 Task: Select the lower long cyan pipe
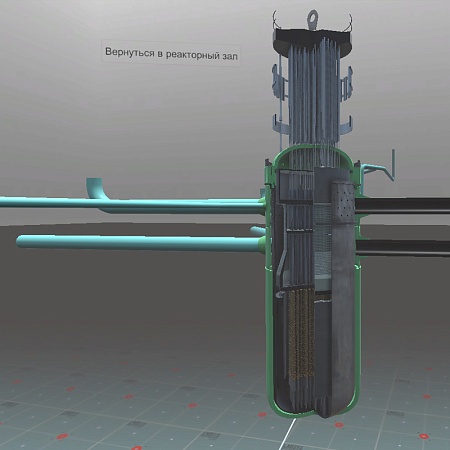[140, 243]
